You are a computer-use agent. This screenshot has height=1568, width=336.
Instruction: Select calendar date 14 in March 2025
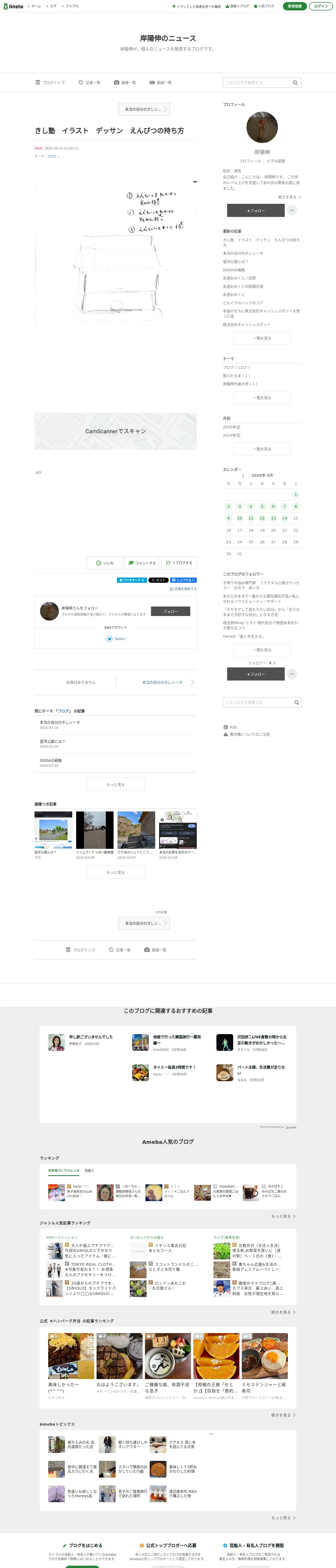pos(284,518)
